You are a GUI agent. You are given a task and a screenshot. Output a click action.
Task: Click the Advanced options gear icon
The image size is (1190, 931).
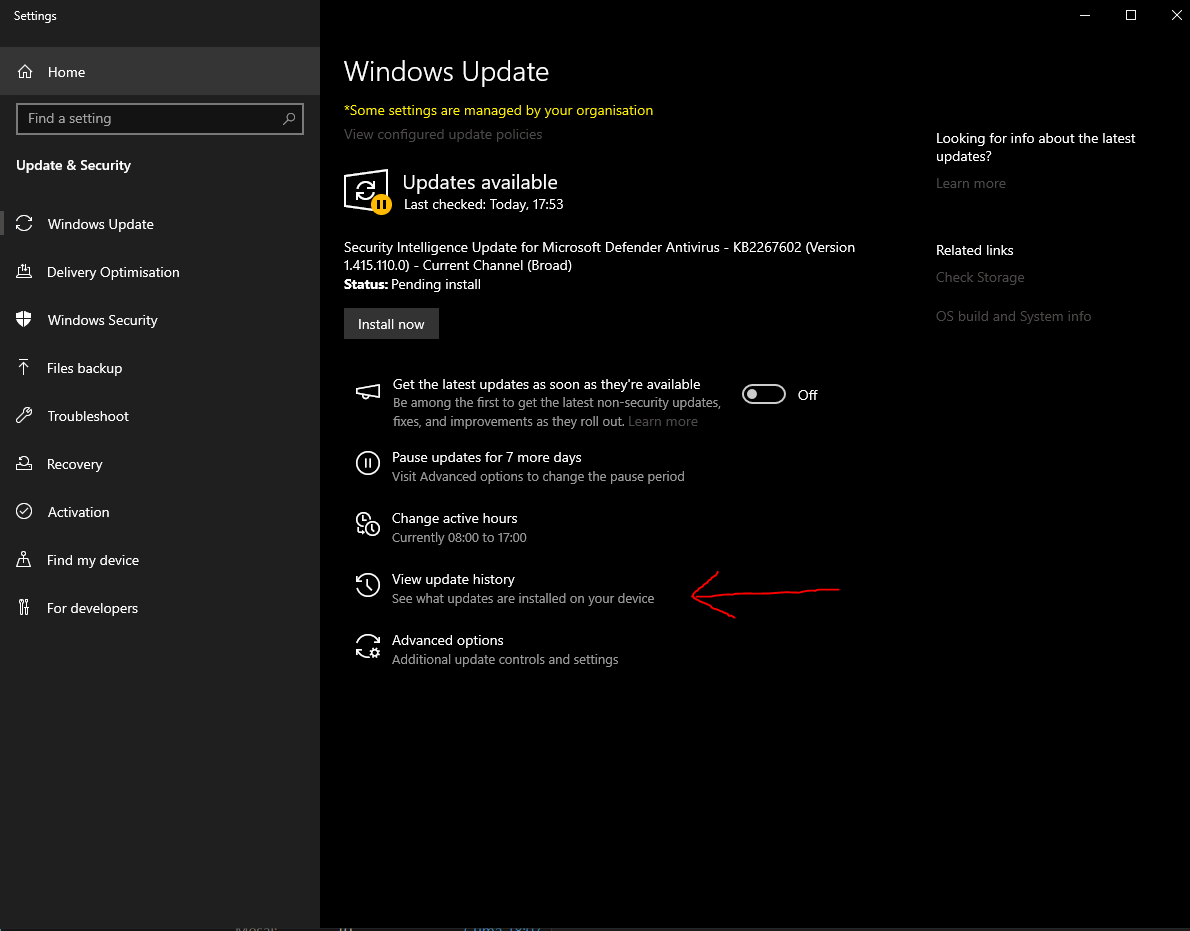(368, 646)
